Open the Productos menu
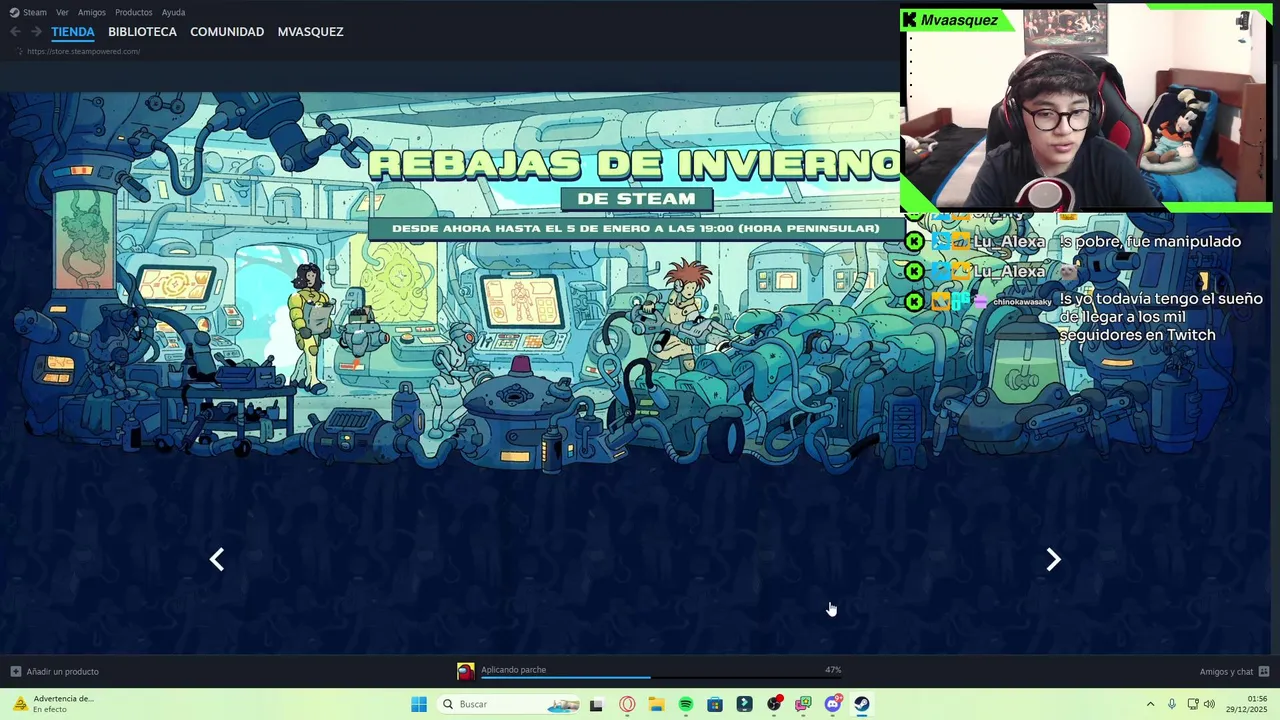This screenshot has height=720, width=1280. tap(134, 12)
